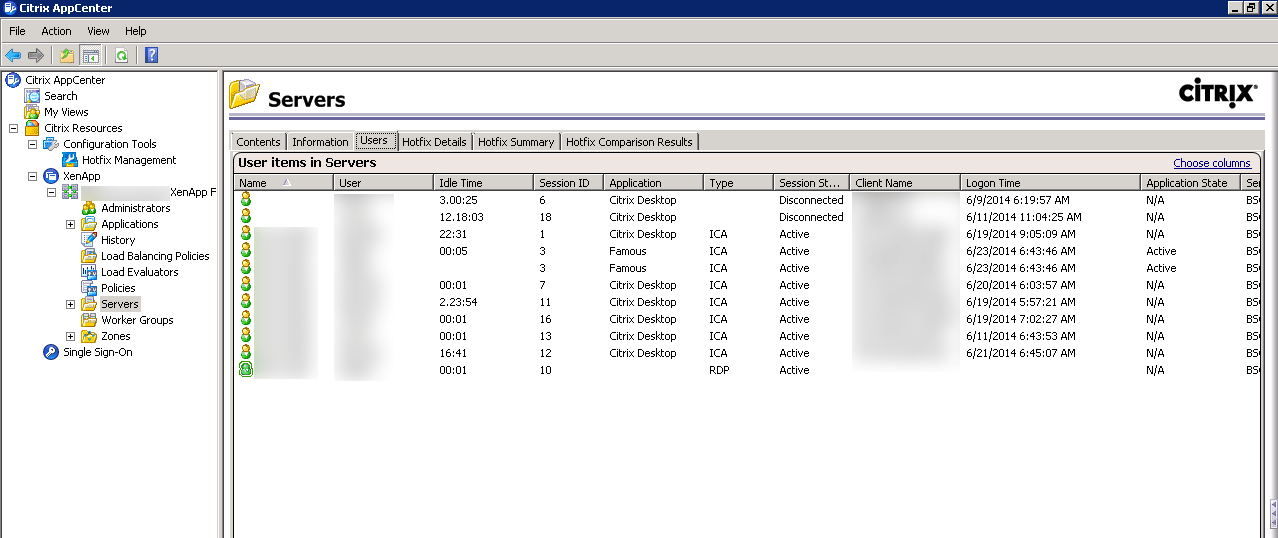1278x538 pixels.
Task: Expand the Zones folder
Action: [x=70, y=336]
